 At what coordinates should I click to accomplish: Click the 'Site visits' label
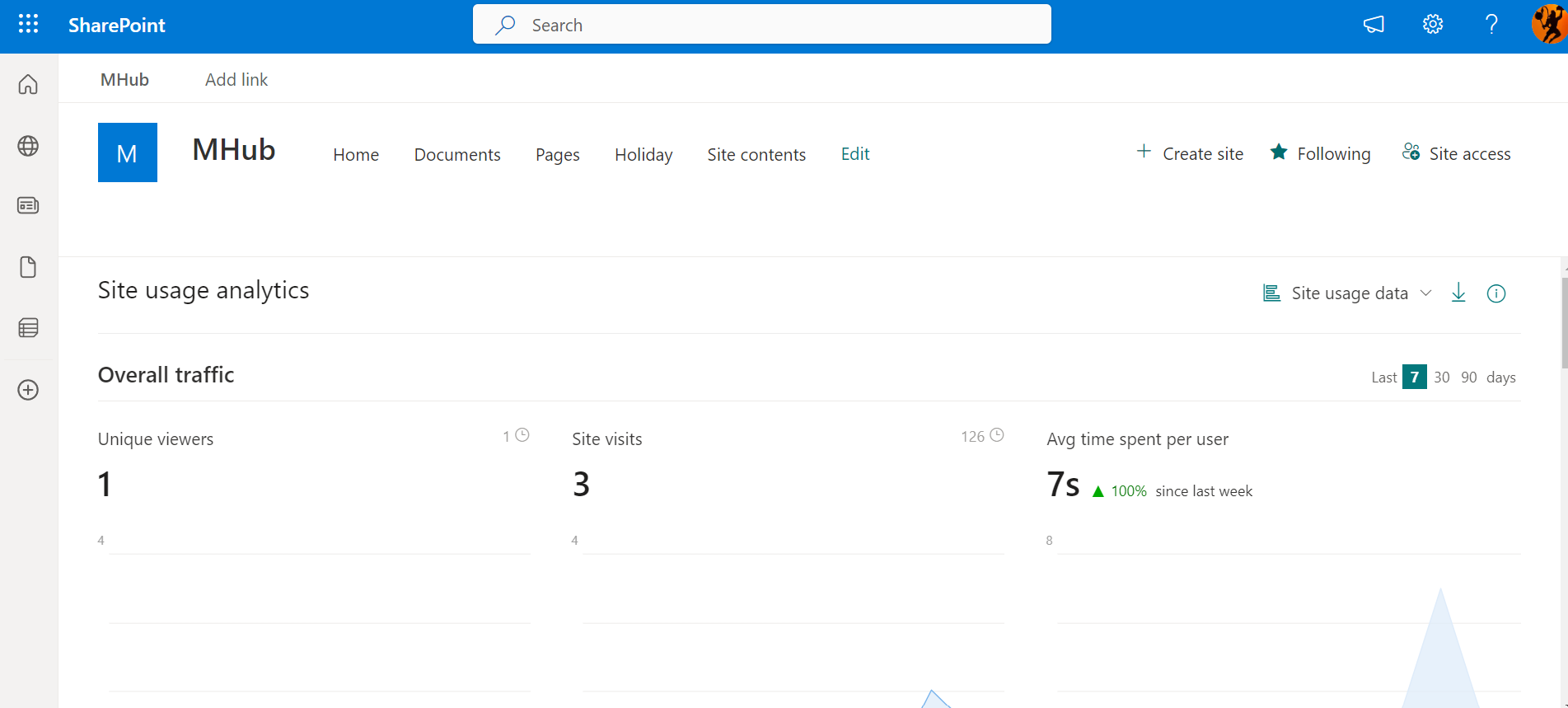[x=607, y=439]
